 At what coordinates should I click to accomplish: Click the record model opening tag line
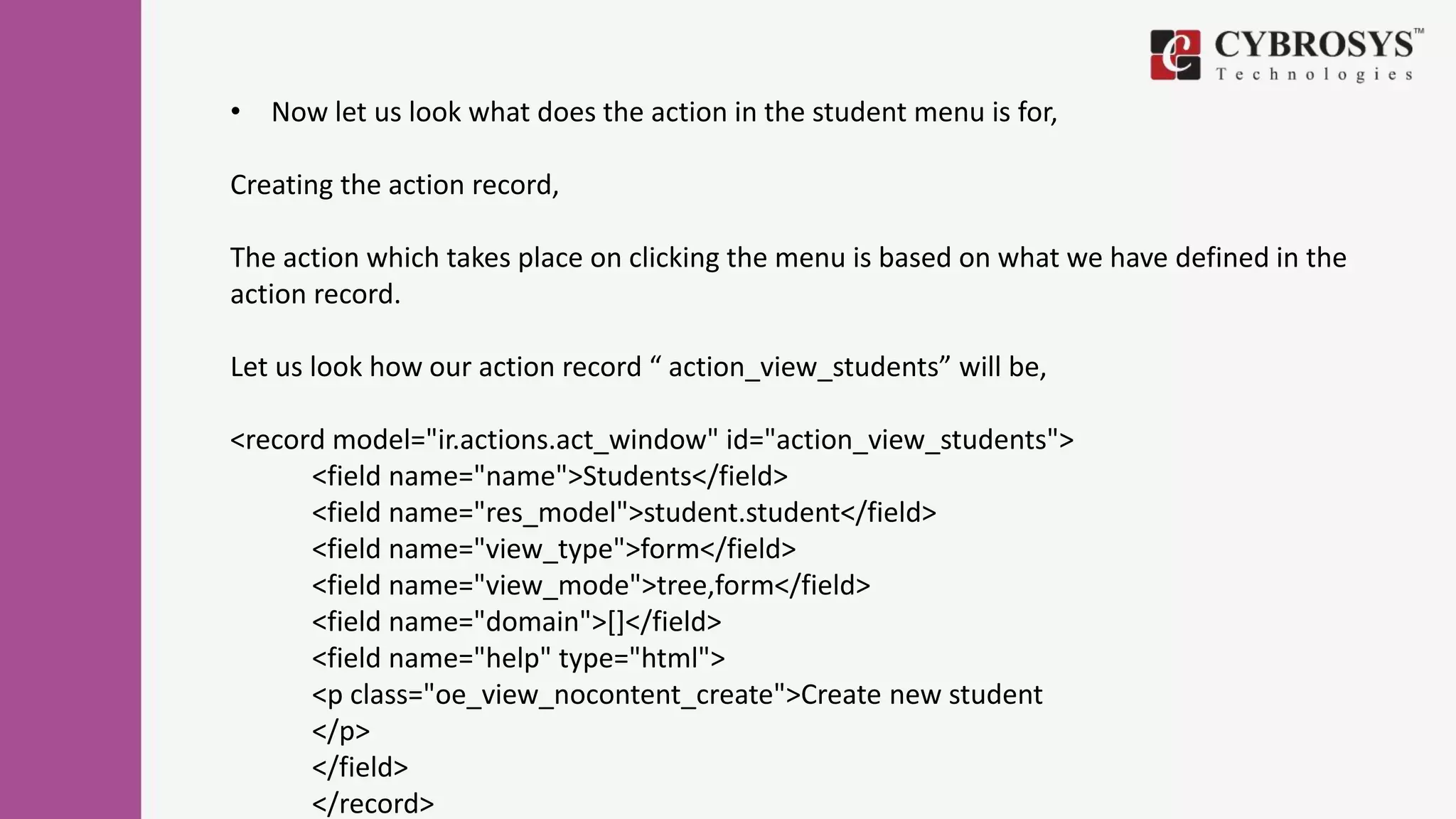tap(651, 439)
